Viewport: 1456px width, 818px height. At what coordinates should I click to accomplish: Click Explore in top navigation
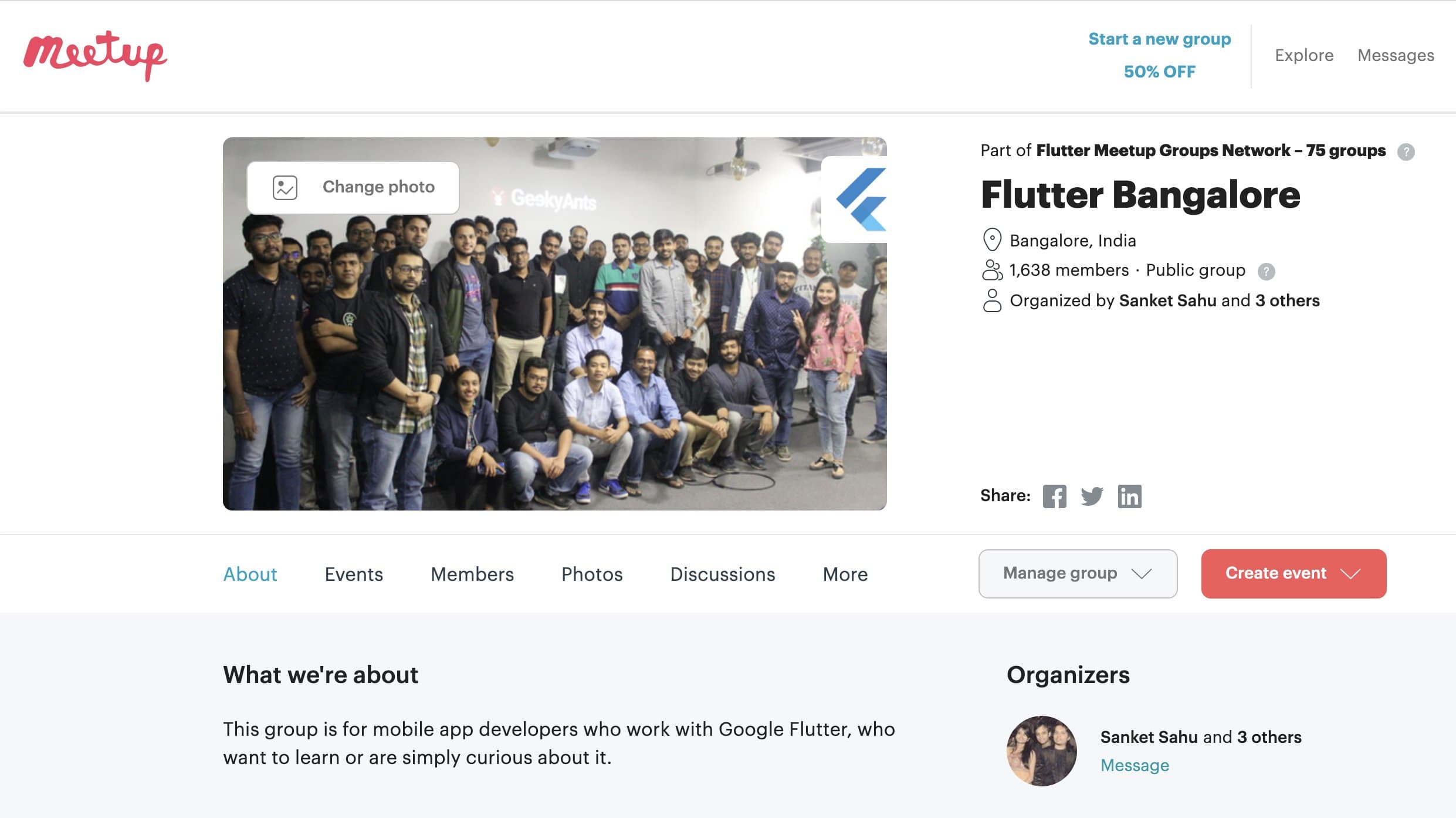point(1303,55)
